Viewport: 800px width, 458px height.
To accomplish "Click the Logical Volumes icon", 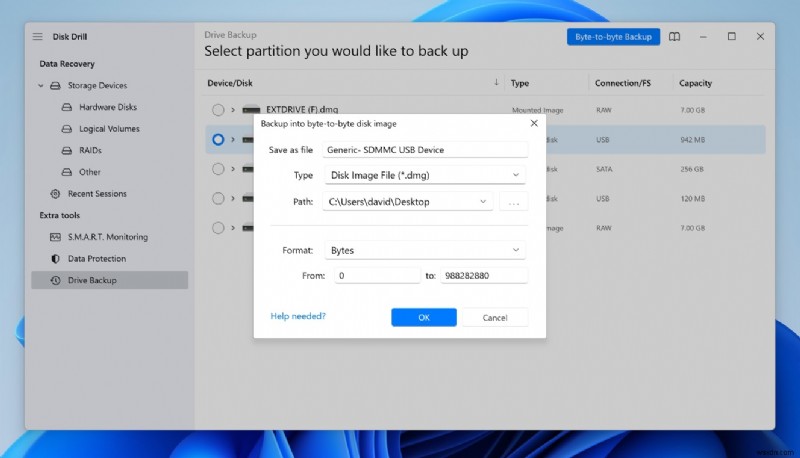I will (x=67, y=129).
